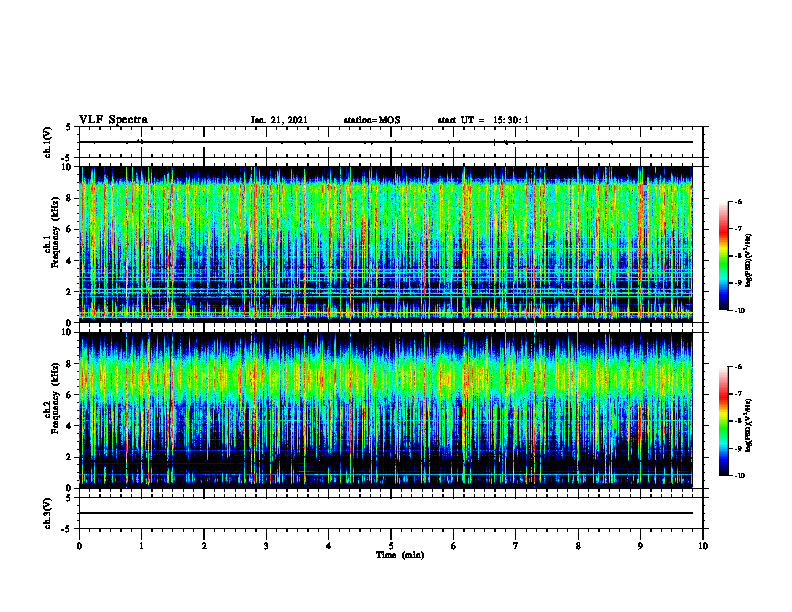This screenshot has height=612, width=792.
Task: Click time axis tick label "8"
Action: click(578, 546)
